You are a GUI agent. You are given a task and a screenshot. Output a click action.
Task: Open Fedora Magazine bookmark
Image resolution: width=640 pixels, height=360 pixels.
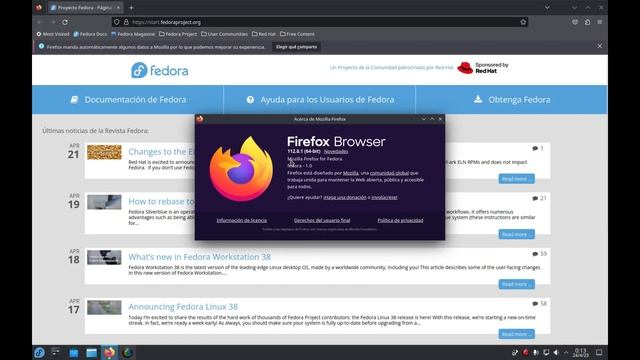tap(133, 34)
